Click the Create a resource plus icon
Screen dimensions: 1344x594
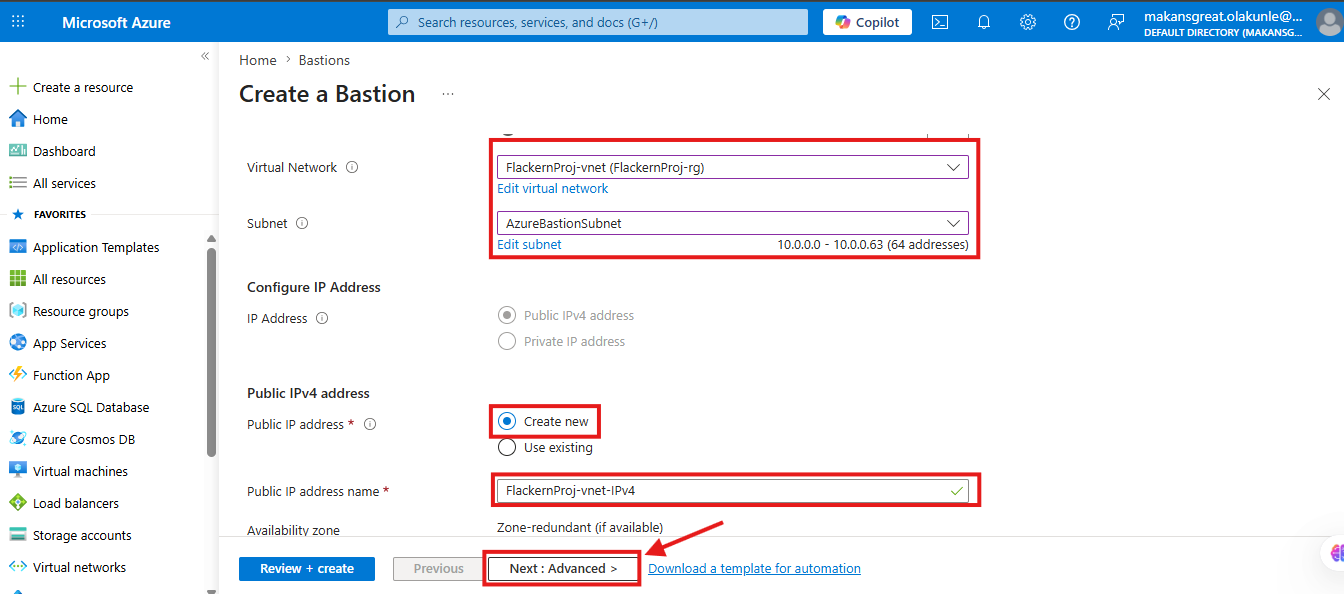17,87
